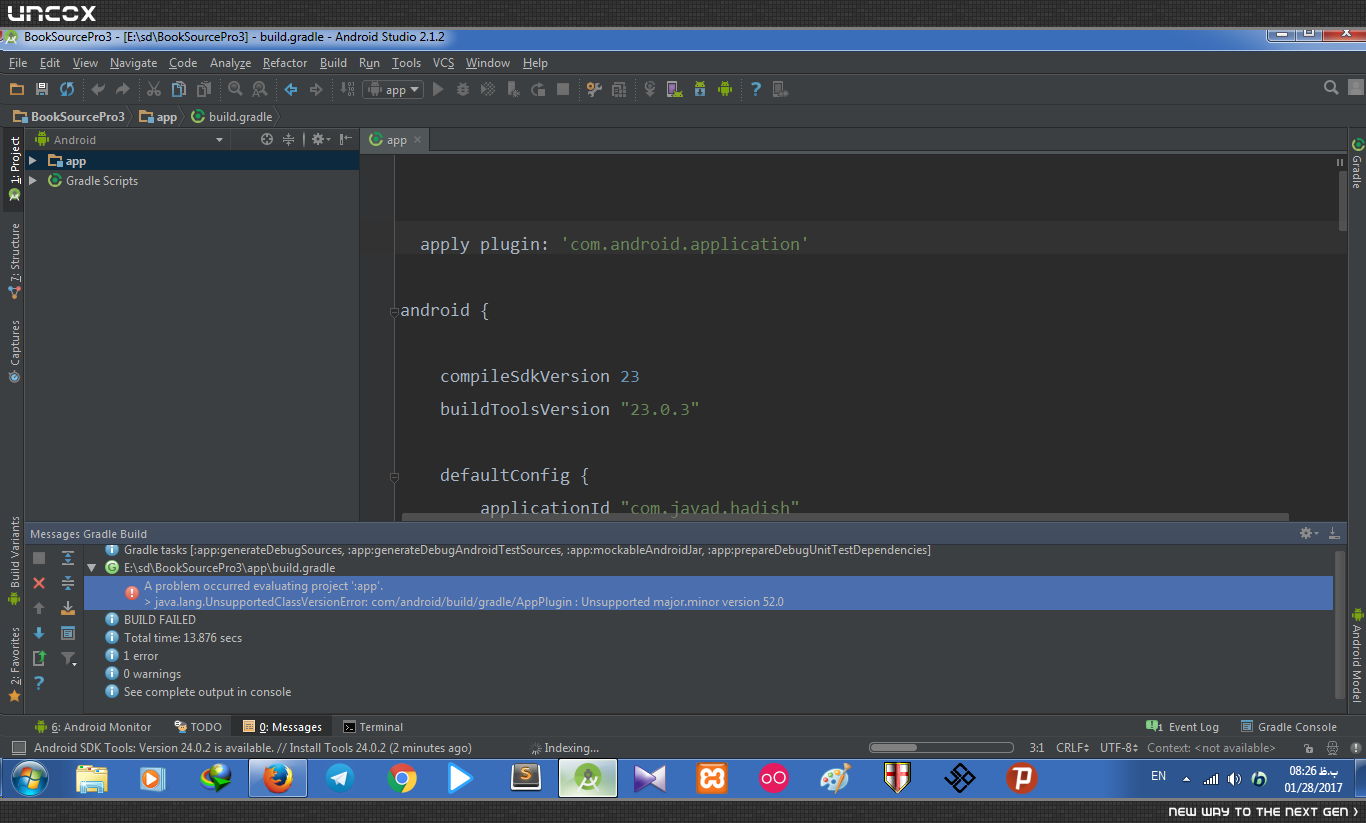This screenshot has height=823, width=1366.
Task: Open the Project panel gear settings dropdown
Action: tap(320, 140)
